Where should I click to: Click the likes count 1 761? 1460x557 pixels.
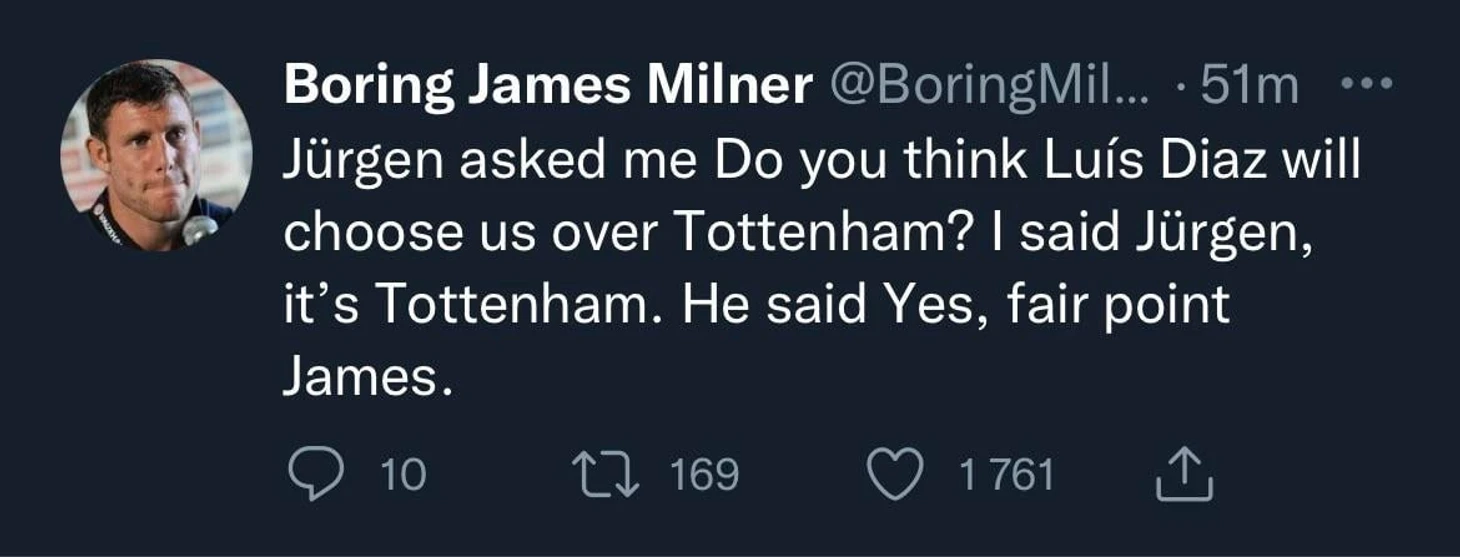[x=1006, y=474]
